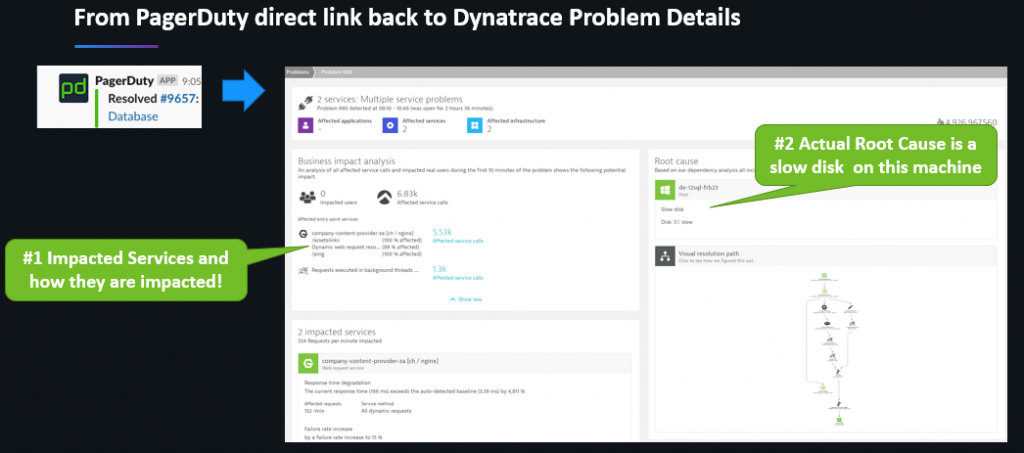Screen dimensions: 1024x453
Task: Click the Impacted users people icon
Action: (308, 197)
